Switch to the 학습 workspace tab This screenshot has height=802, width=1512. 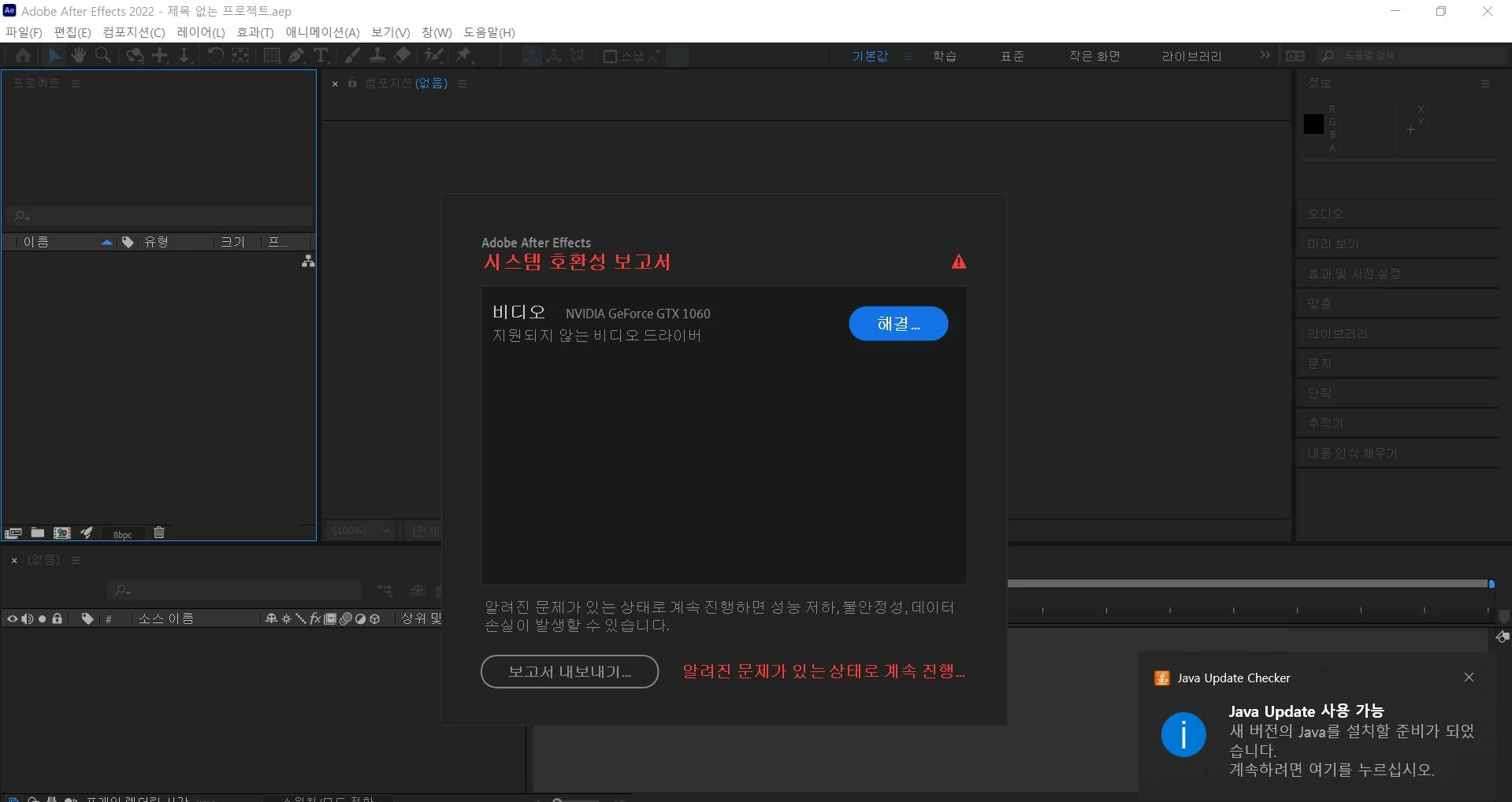click(x=945, y=56)
